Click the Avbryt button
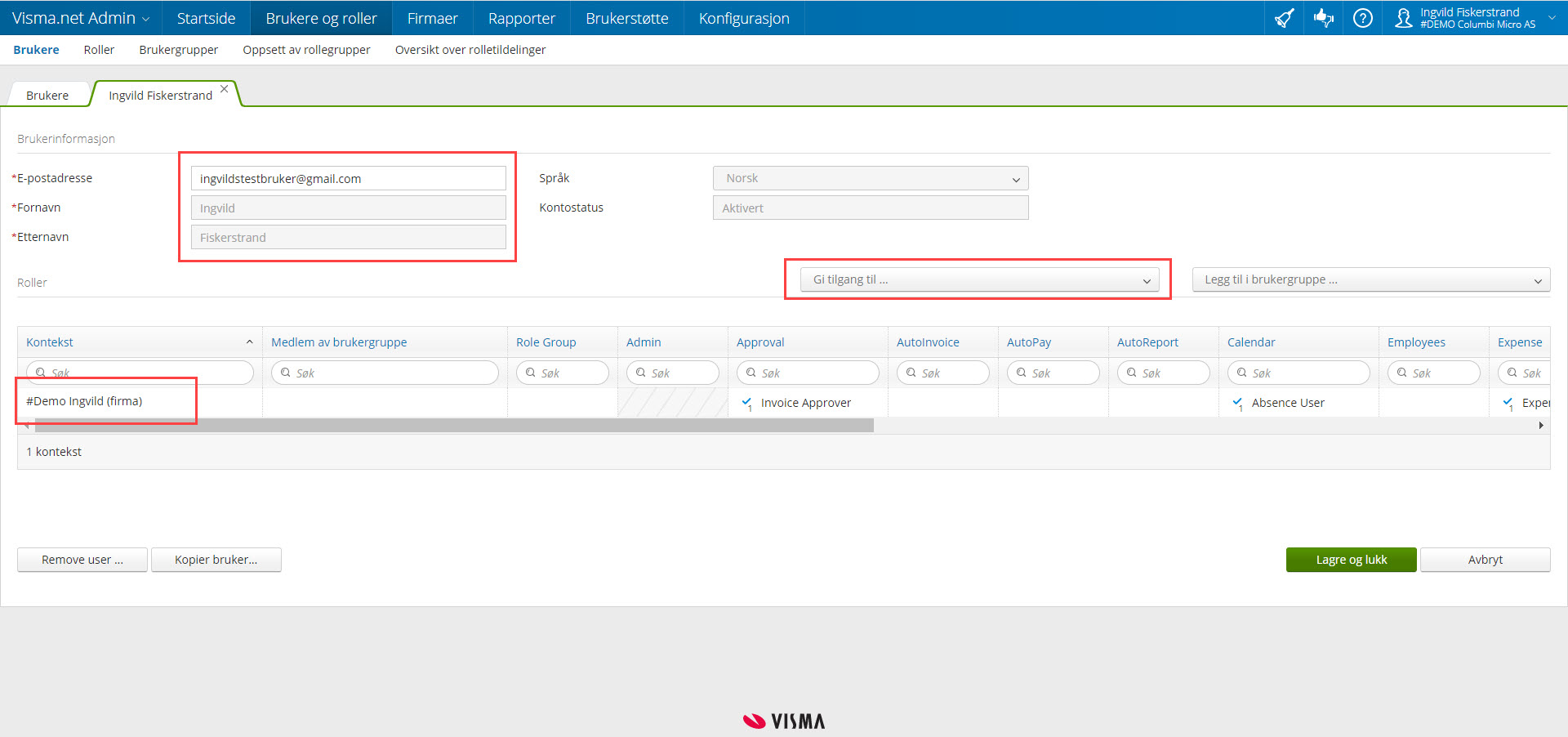This screenshot has height=737, width=1568. [1485, 560]
